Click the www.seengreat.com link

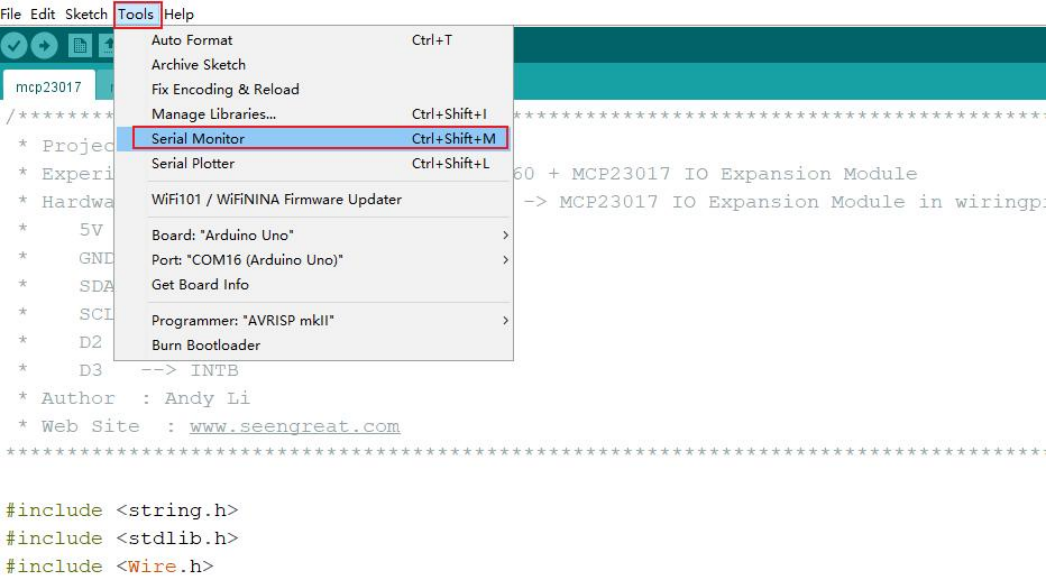294,426
